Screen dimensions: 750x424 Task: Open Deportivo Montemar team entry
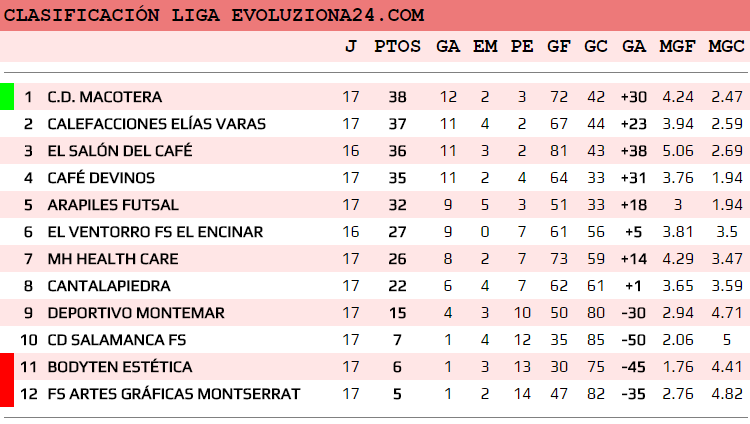coord(122,313)
